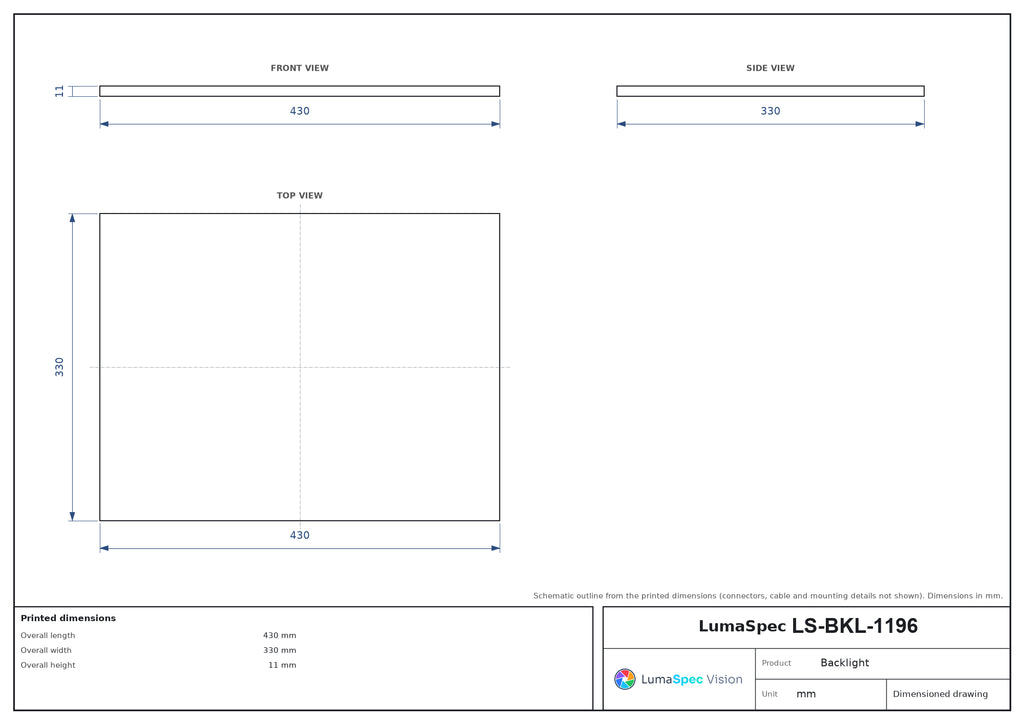The width and height of the screenshot is (1024, 724).
Task: Select the 11 height dimension in front view
Action: point(59,91)
